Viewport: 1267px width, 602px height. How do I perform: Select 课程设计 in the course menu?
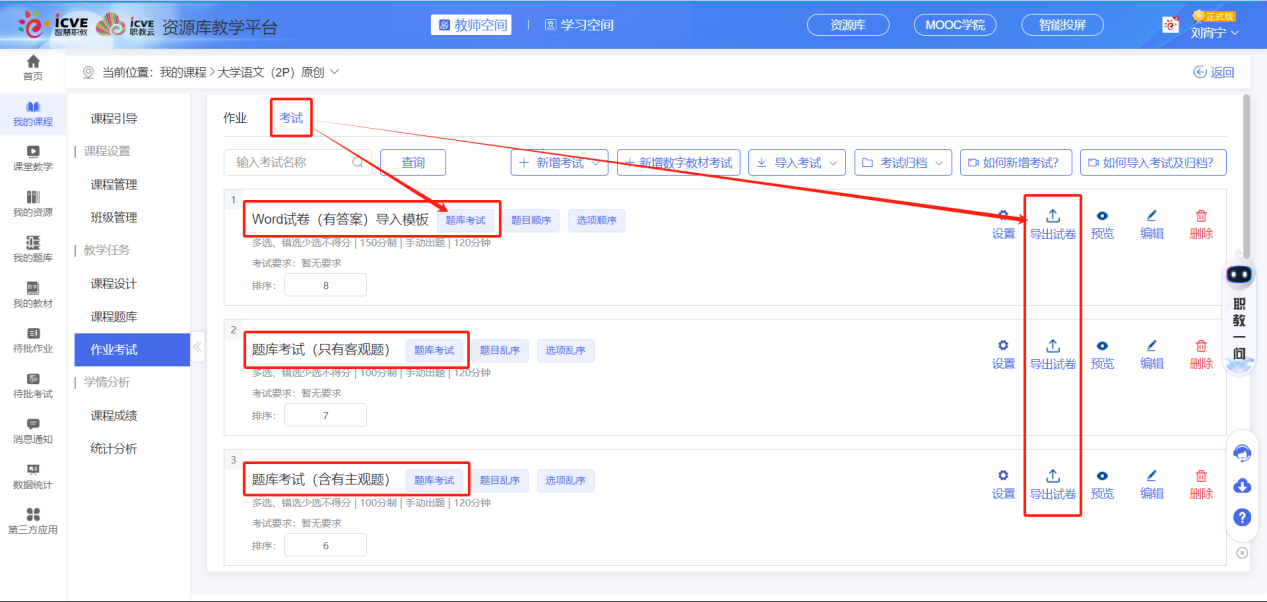(x=114, y=284)
